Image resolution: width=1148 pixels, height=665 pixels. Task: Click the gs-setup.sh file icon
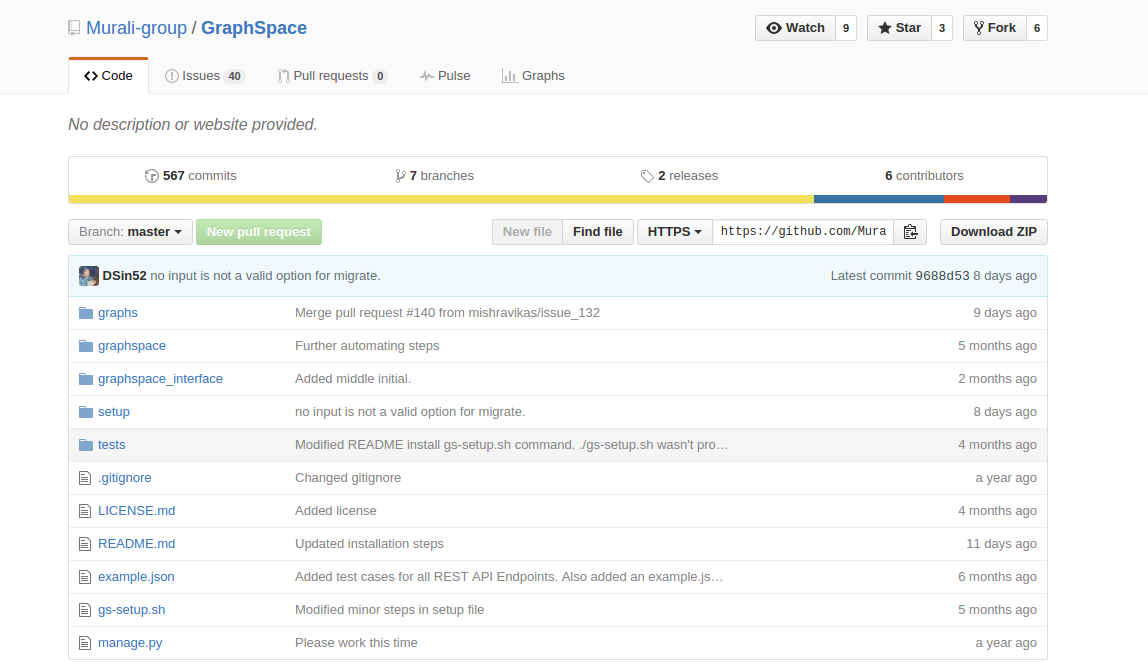pyautogui.click(x=85, y=610)
